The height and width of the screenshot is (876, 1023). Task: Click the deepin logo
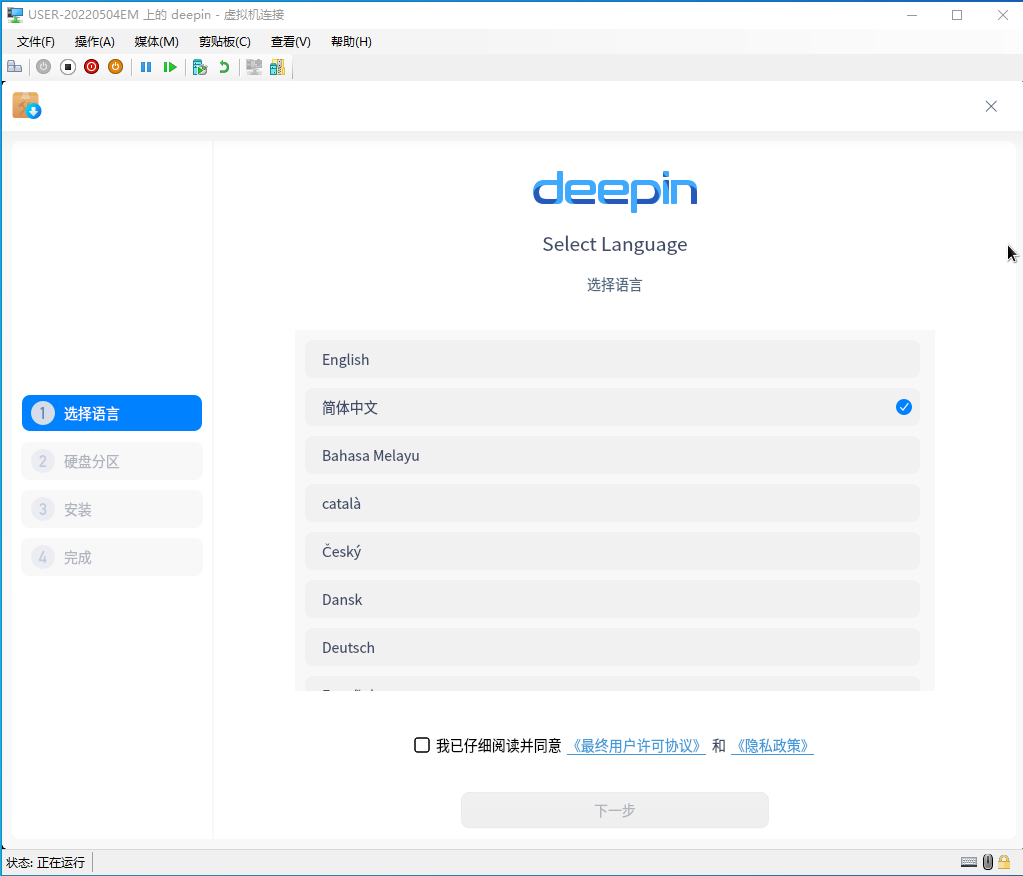coord(615,190)
